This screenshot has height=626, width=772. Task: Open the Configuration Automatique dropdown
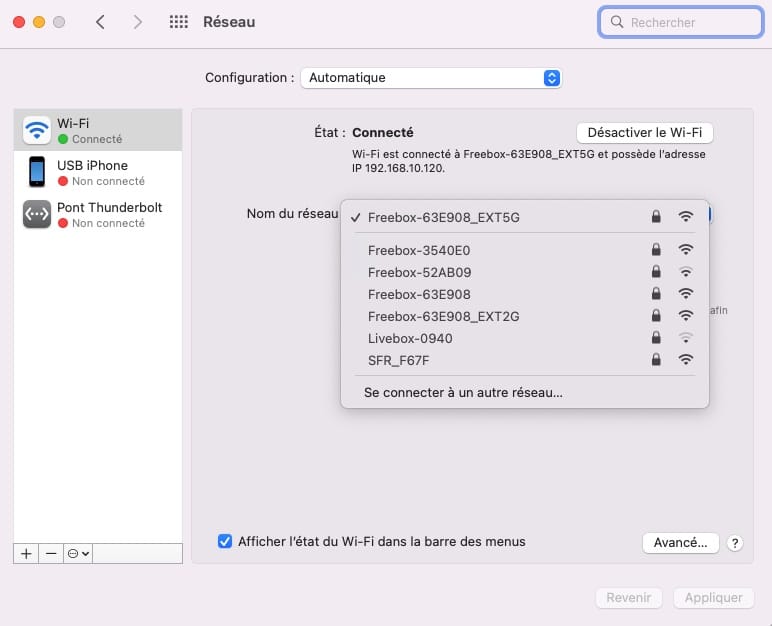(x=431, y=78)
